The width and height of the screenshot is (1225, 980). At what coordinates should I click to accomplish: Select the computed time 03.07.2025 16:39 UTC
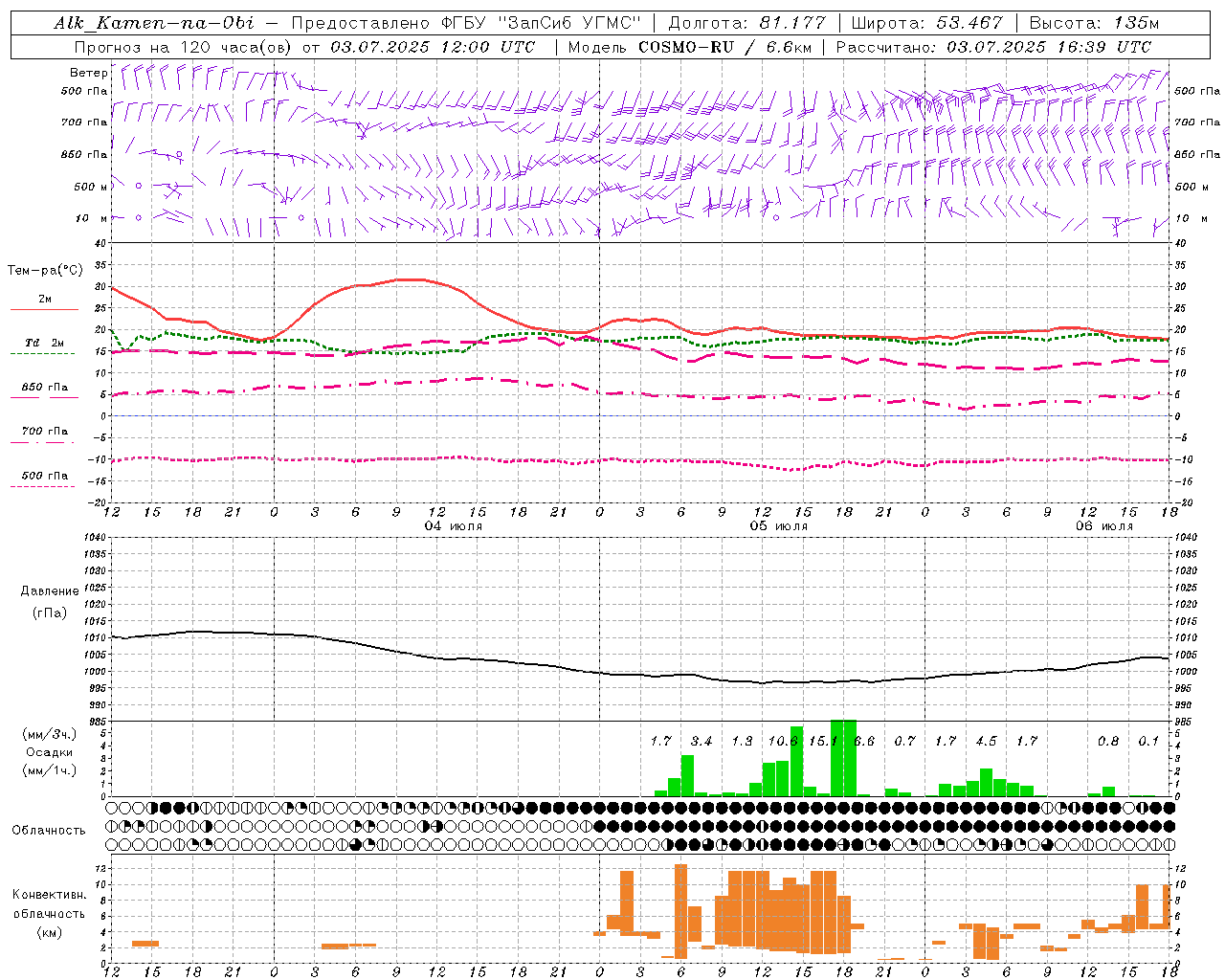coord(1049,47)
